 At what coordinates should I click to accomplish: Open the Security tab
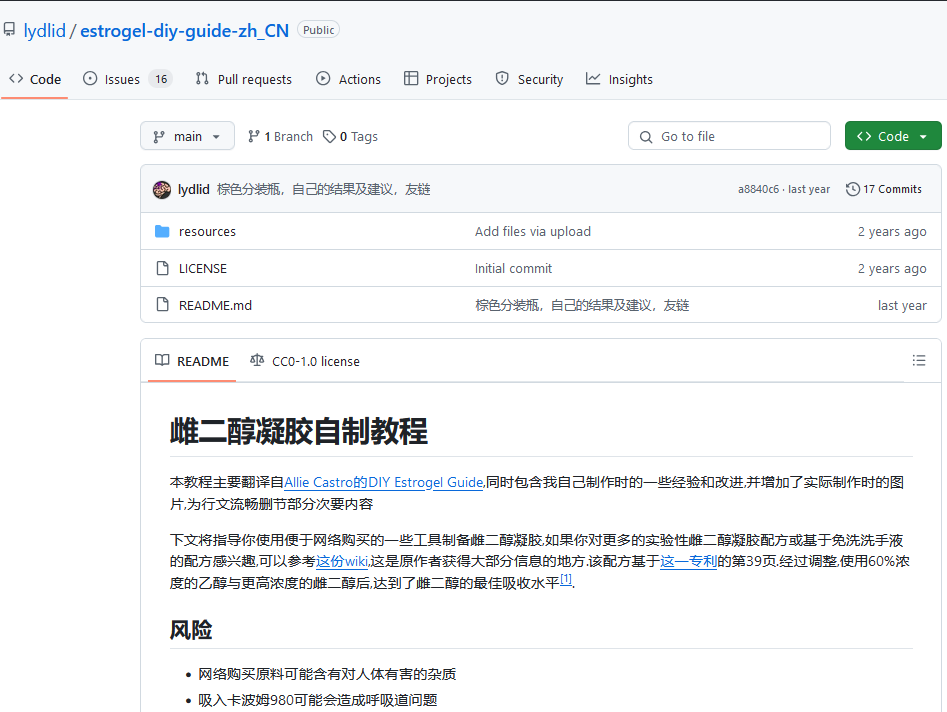pos(529,79)
